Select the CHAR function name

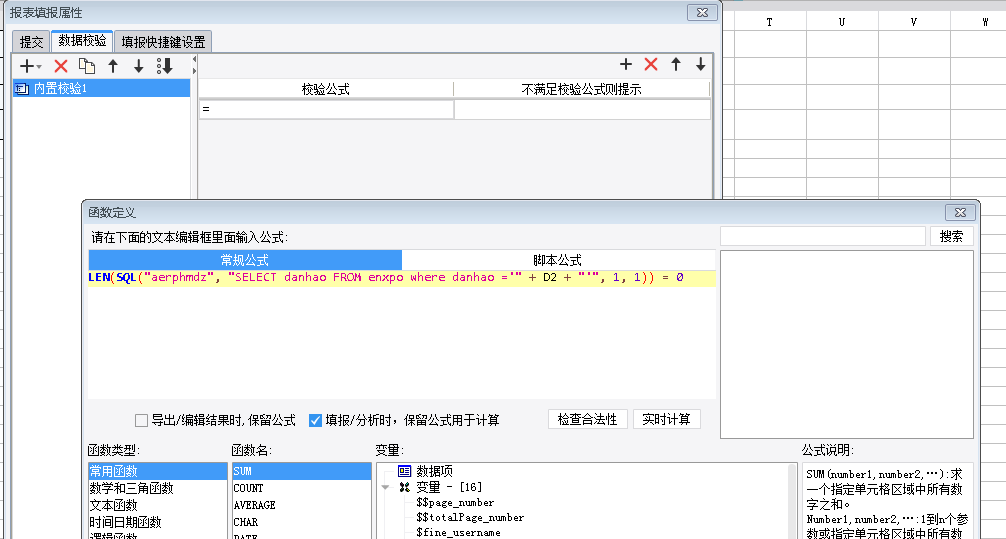302,522
